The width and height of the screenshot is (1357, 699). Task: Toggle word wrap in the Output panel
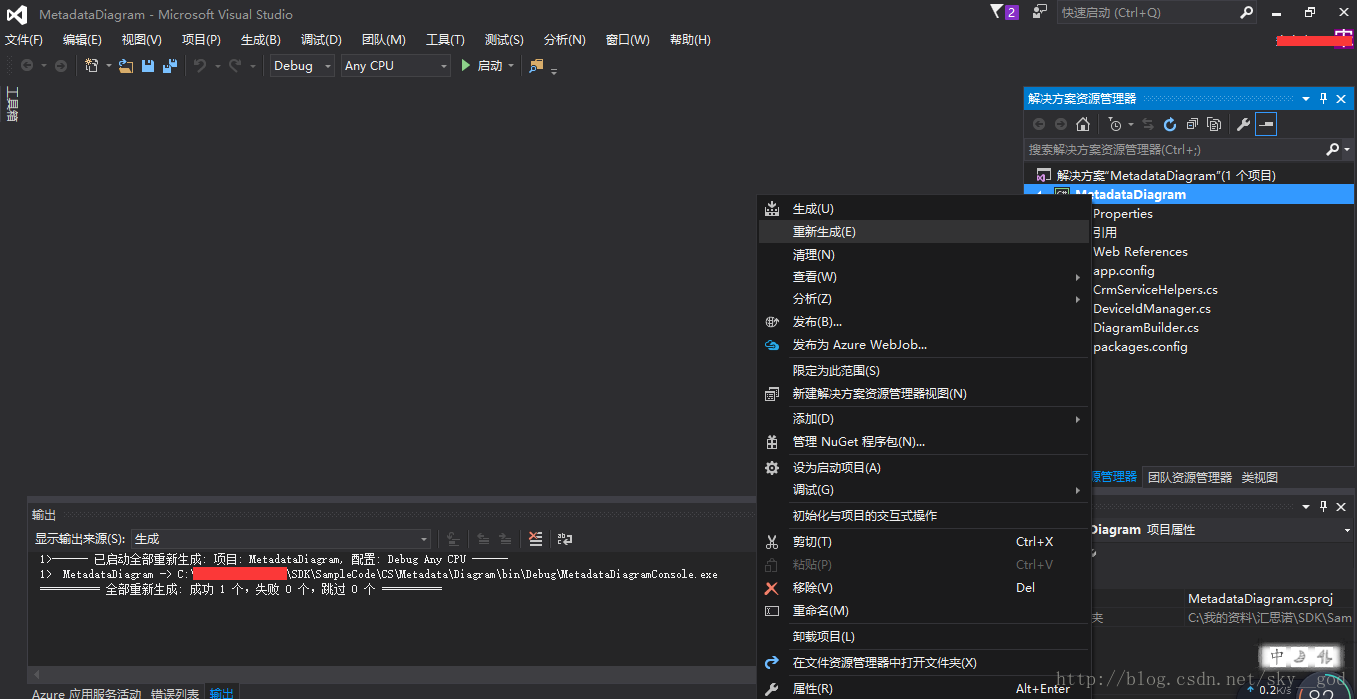[x=565, y=538]
